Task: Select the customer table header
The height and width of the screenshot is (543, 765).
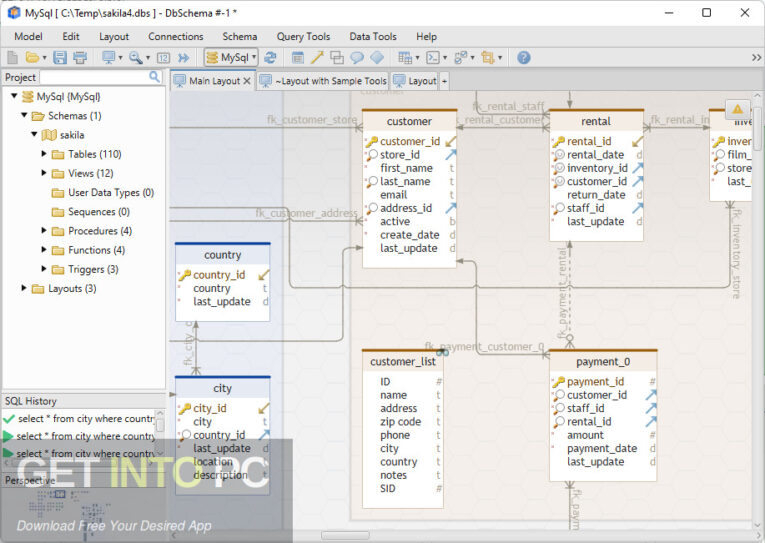Action: pos(409,121)
